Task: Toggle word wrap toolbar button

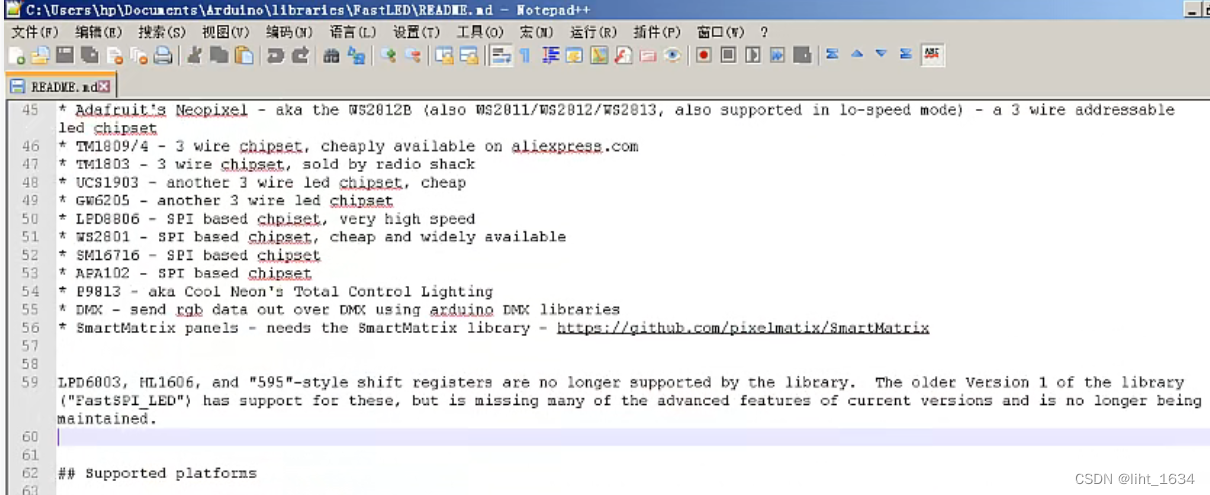Action: tap(501, 55)
